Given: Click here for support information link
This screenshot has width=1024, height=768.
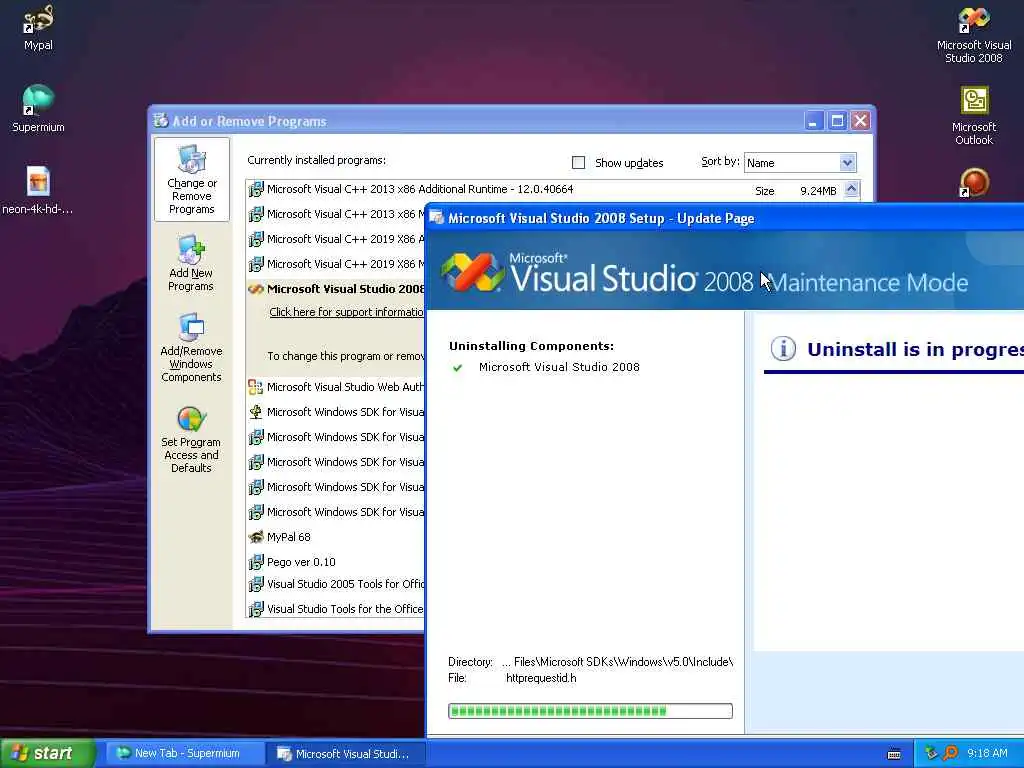Looking at the screenshot, I should (x=347, y=312).
